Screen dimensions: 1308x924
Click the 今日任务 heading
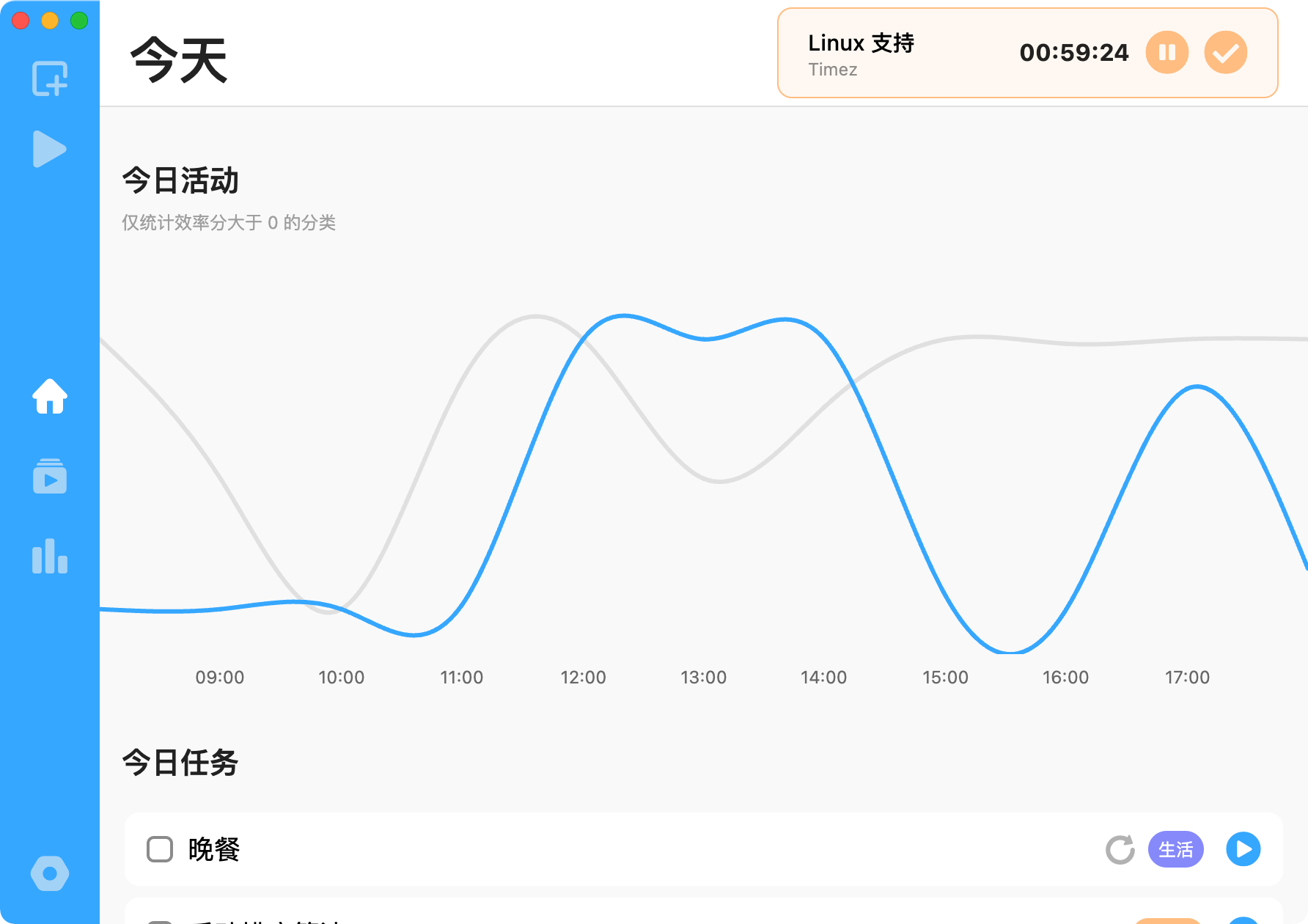pos(180,763)
